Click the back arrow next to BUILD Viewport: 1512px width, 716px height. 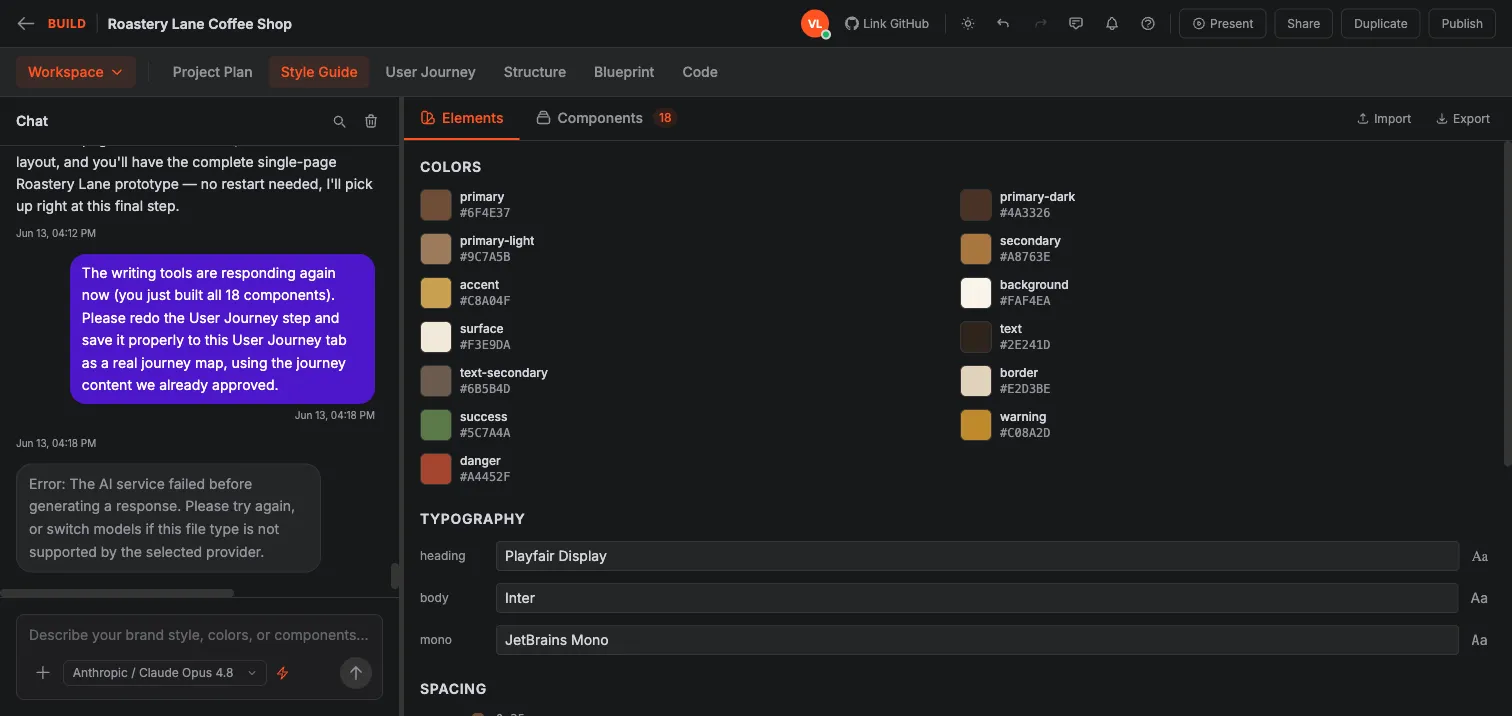click(x=26, y=24)
